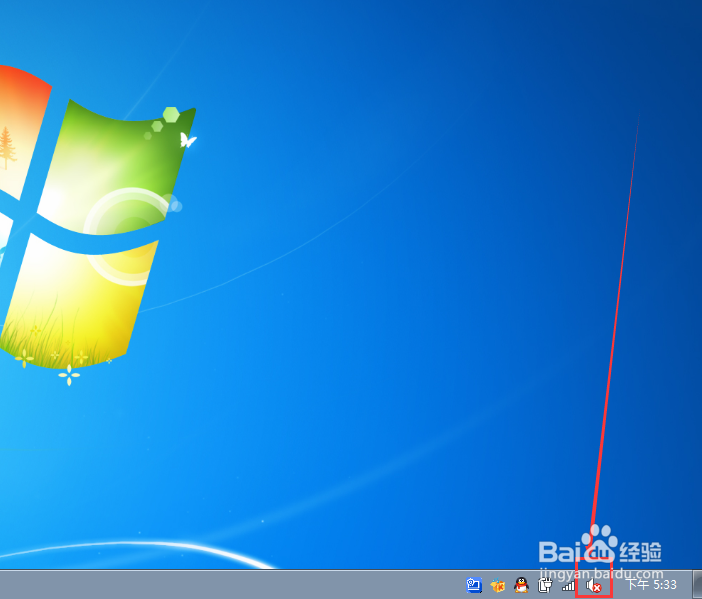Screen dimensions: 702x599
Task: Open the power plug battery tray icon
Action: (545, 585)
